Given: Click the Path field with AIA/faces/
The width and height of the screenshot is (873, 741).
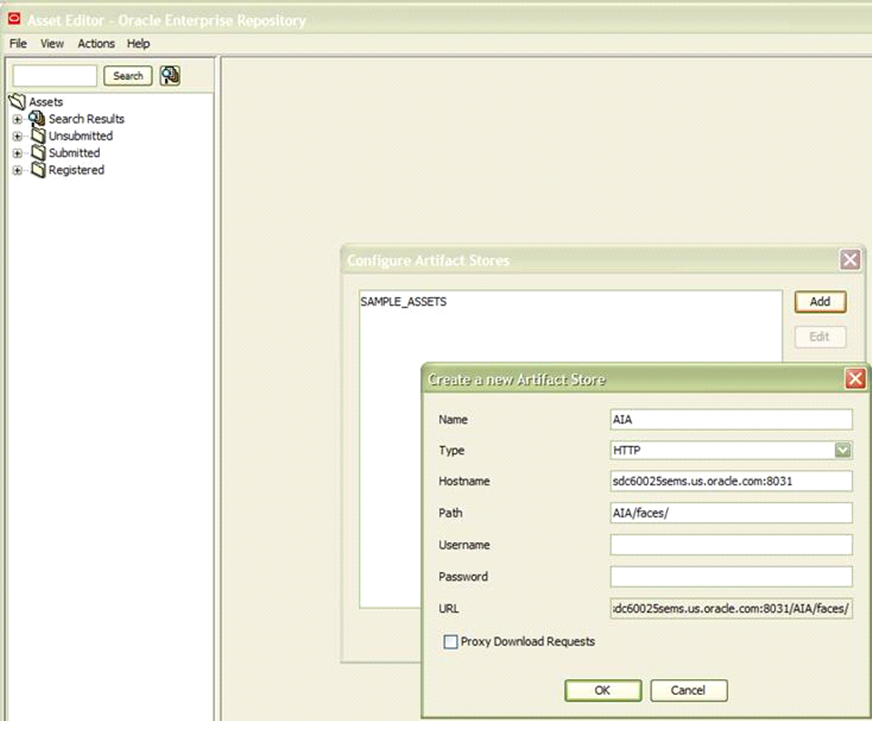Looking at the screenshot, I should click(731, 513).
